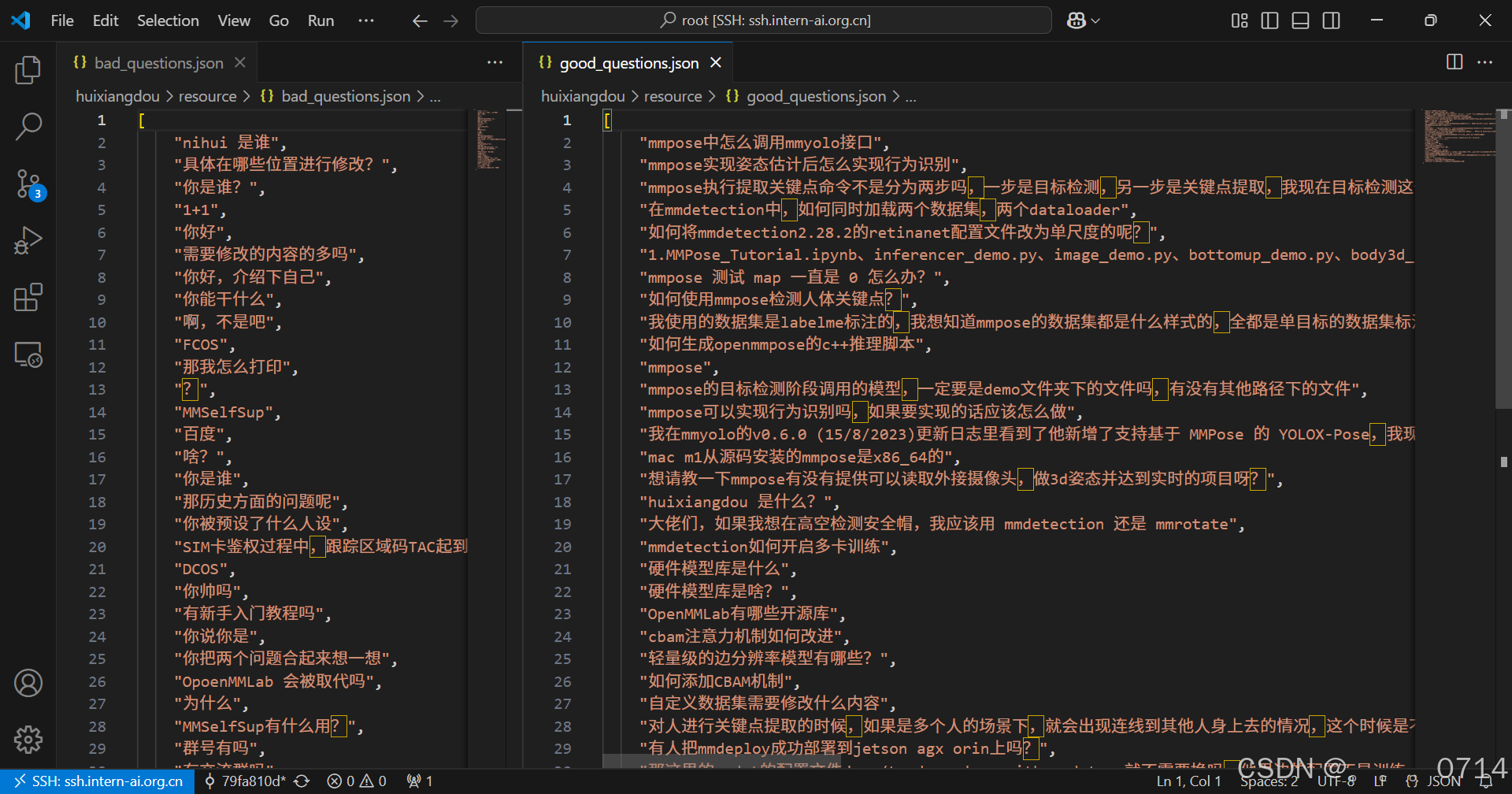Image resolution: width=1512 pixels, height=794 pixels.
Task: Switch to good_questions.json tab
Action: point(628,62)
